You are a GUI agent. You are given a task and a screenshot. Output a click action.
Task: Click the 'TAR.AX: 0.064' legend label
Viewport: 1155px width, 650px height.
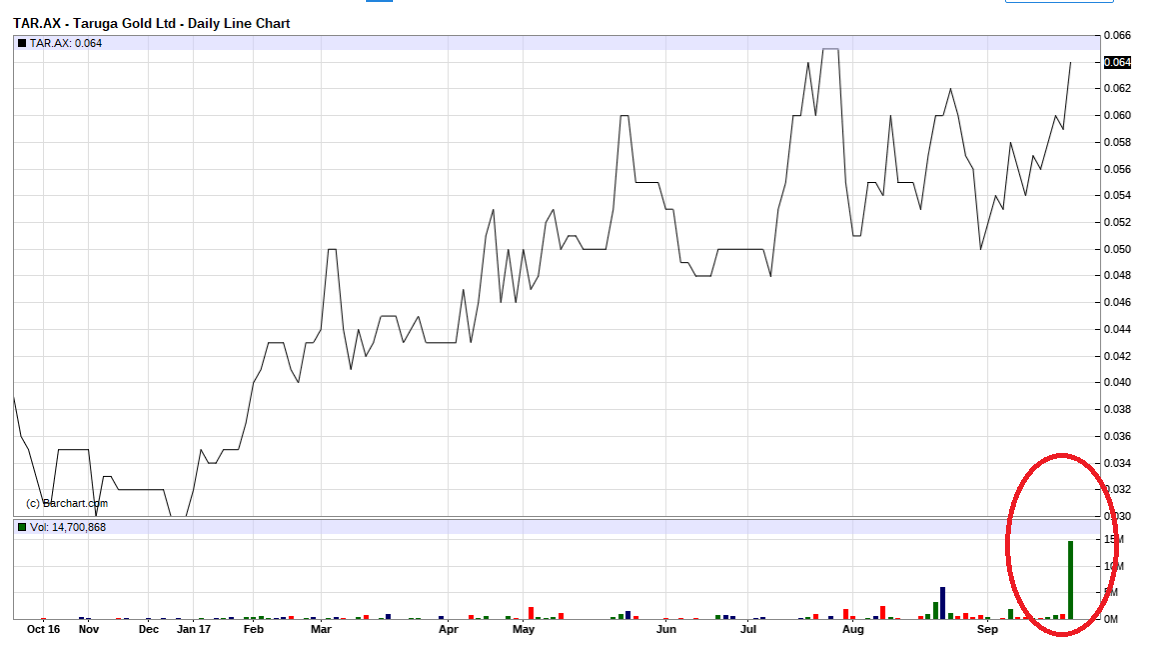[x=66, y=43]
